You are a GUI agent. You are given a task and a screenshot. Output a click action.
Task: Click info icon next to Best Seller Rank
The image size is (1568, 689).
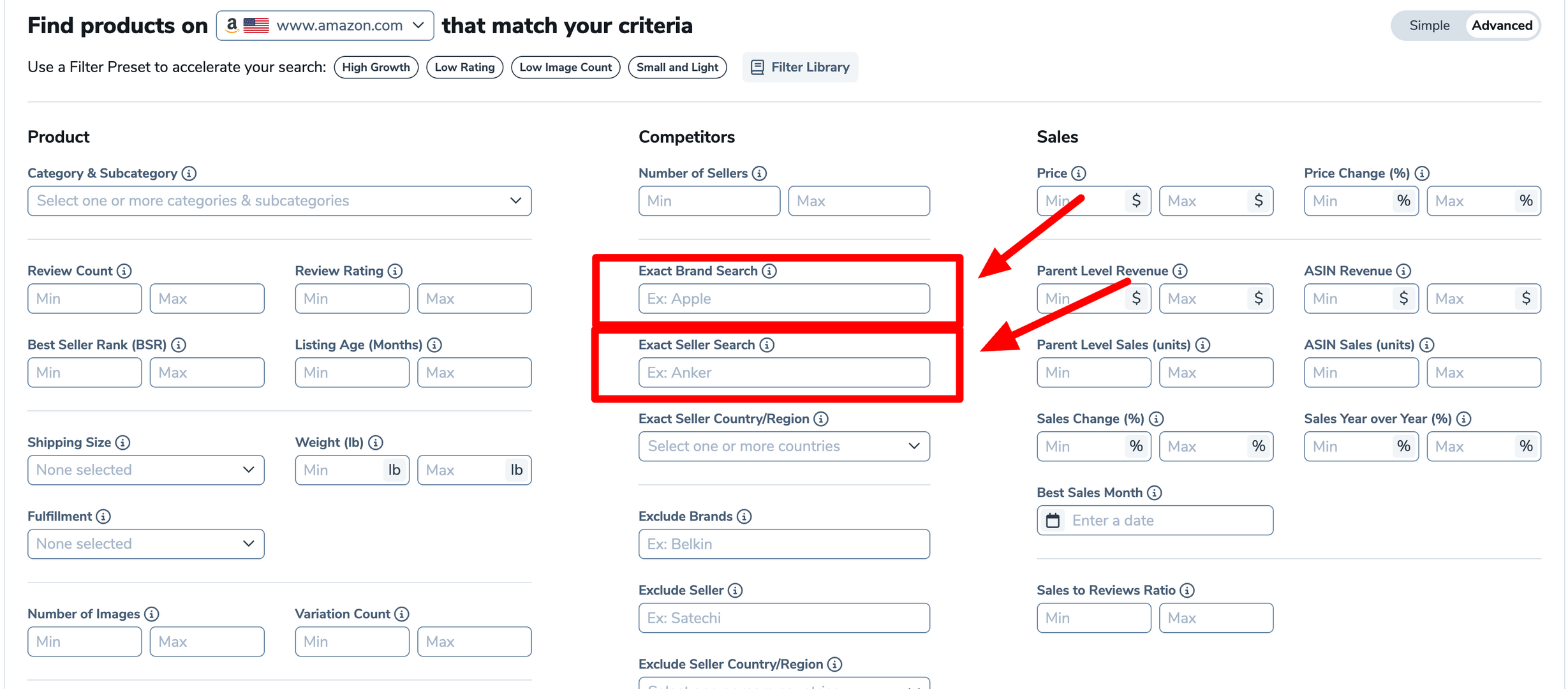[179, 345]
